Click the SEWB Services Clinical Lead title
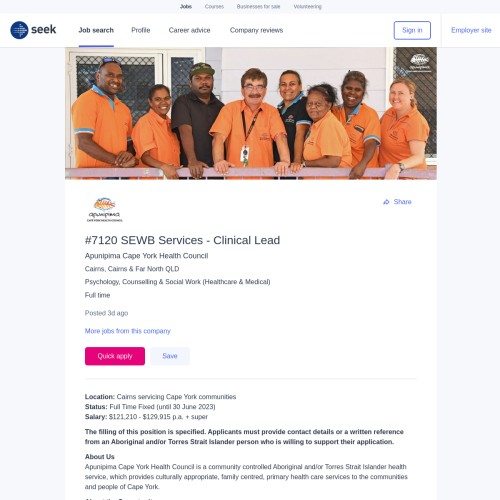Image resolution: width=500 pixels, height=500 pixels. pyautogui.click(x=182, y=240)
